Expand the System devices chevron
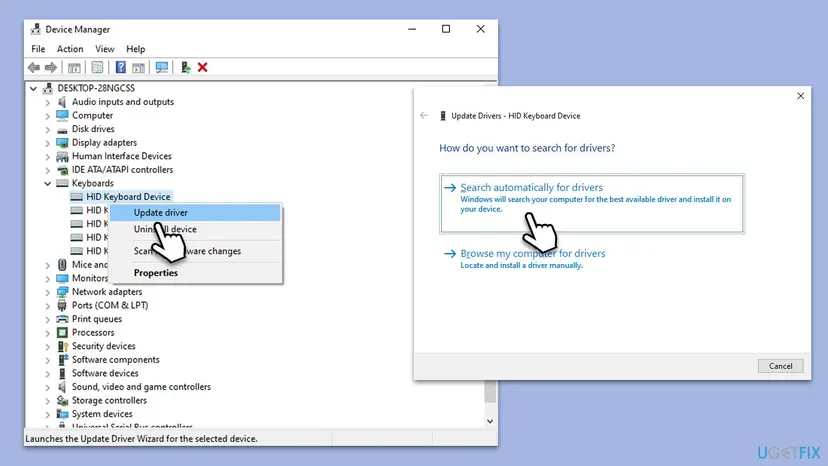Viewport: 828px width, 466px height. click(x=48, y=414)
